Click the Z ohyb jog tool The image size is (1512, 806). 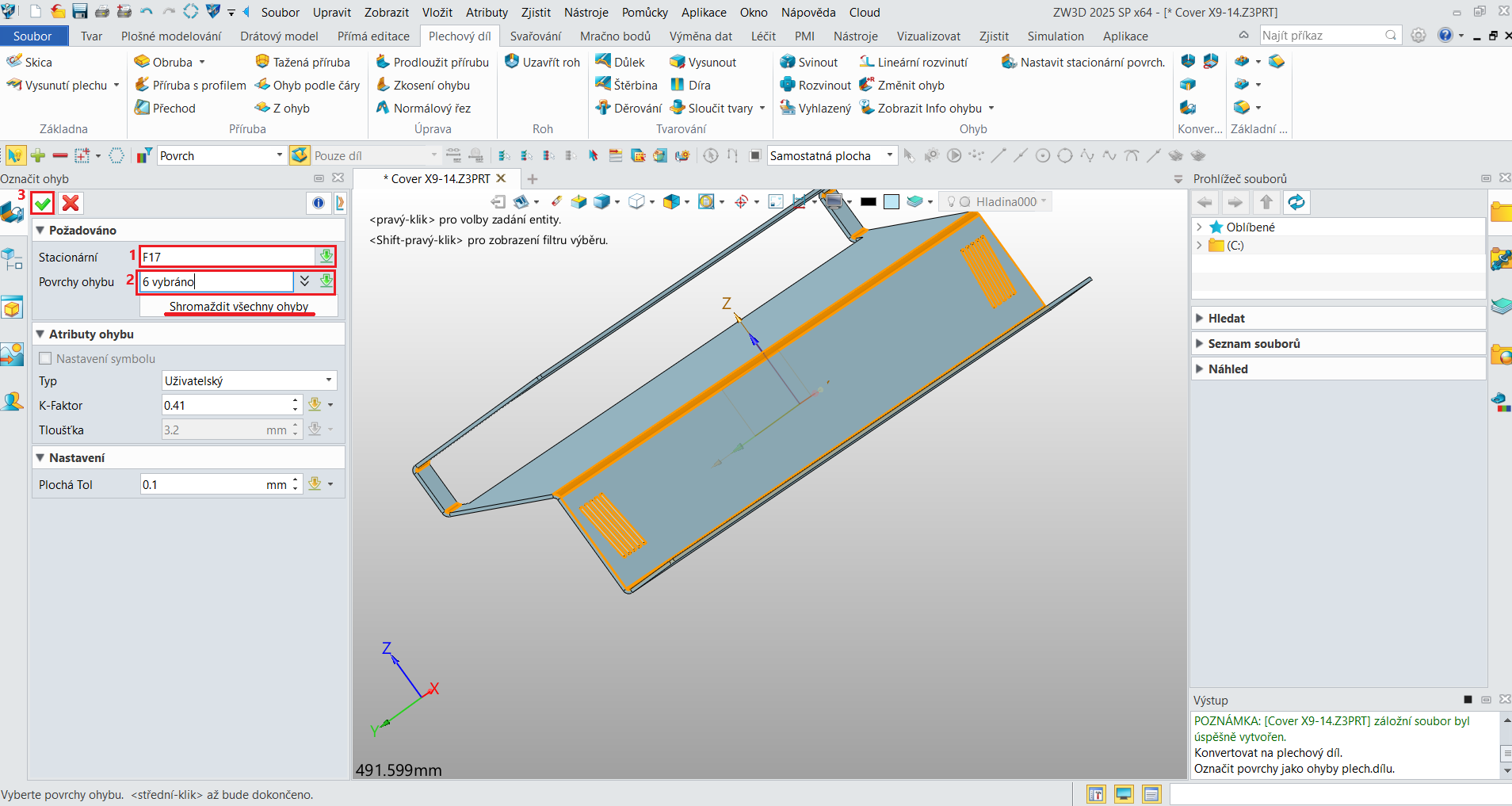click(282, 108)
